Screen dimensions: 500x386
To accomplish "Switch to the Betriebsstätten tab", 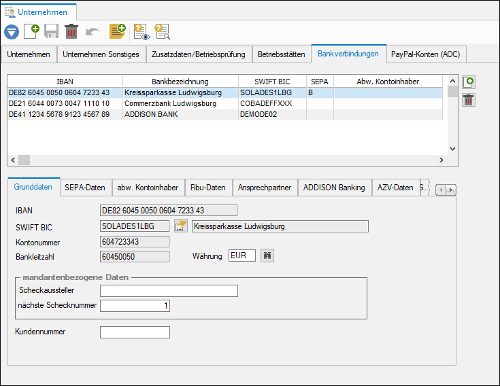I will tap(281, 54).
